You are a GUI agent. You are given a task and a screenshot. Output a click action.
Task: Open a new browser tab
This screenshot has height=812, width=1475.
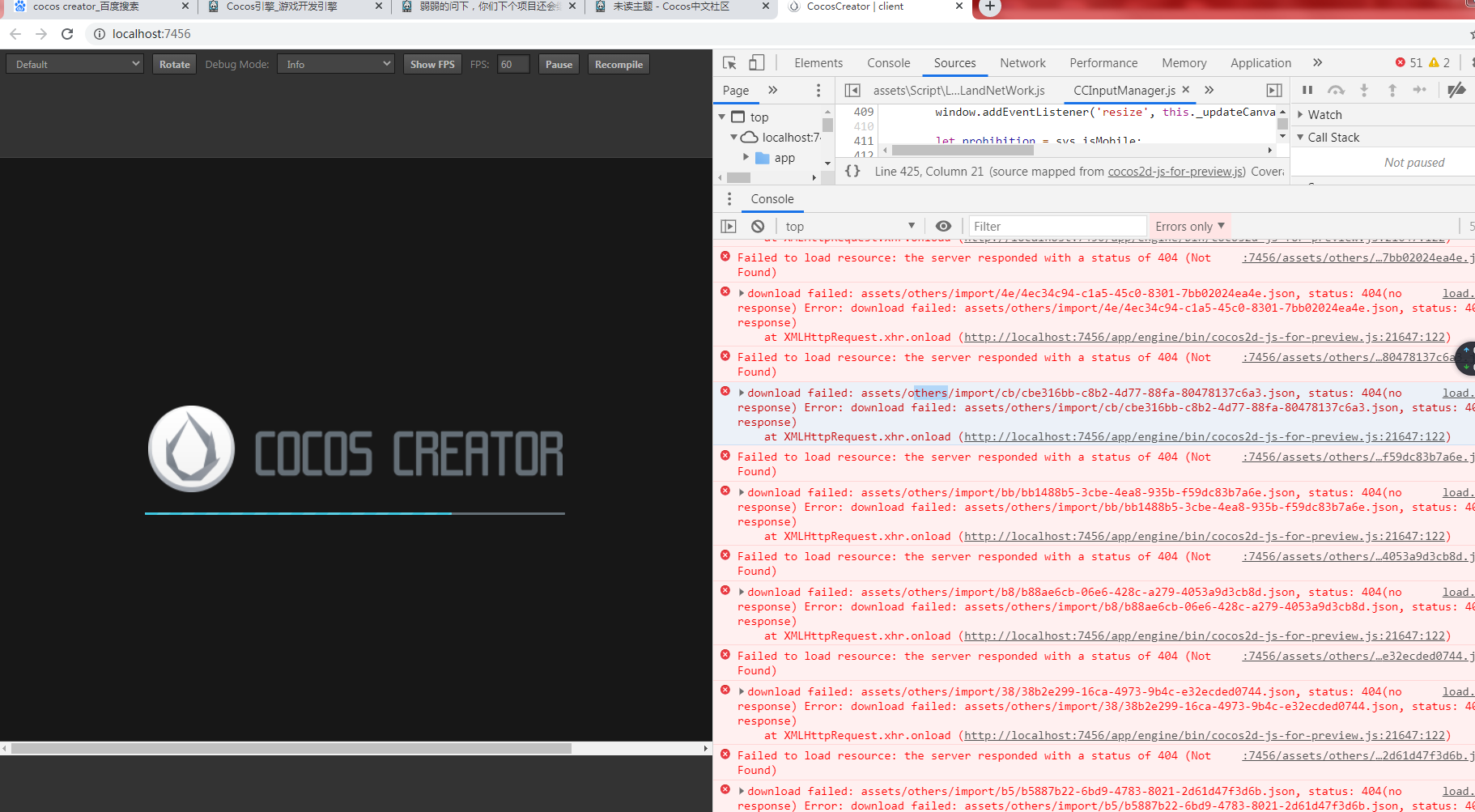coord(989,7)
